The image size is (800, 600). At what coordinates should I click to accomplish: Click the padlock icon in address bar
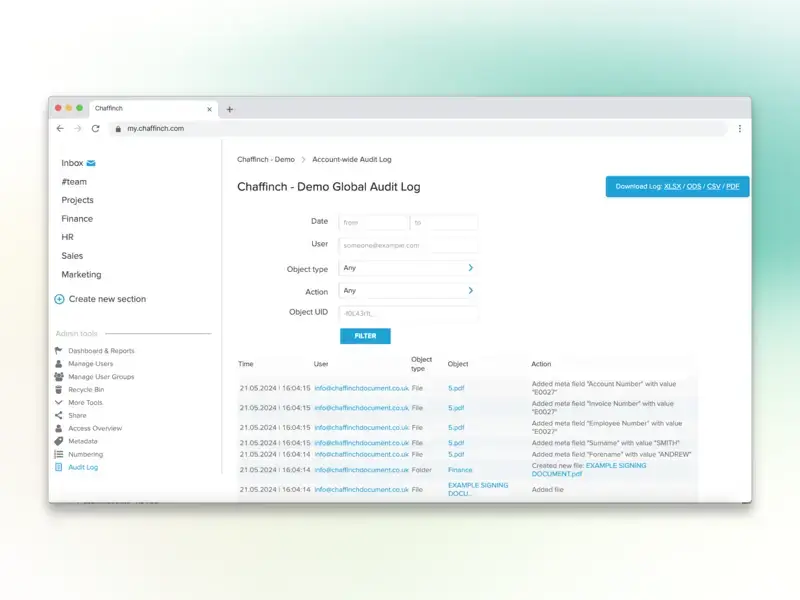point(118,129)
